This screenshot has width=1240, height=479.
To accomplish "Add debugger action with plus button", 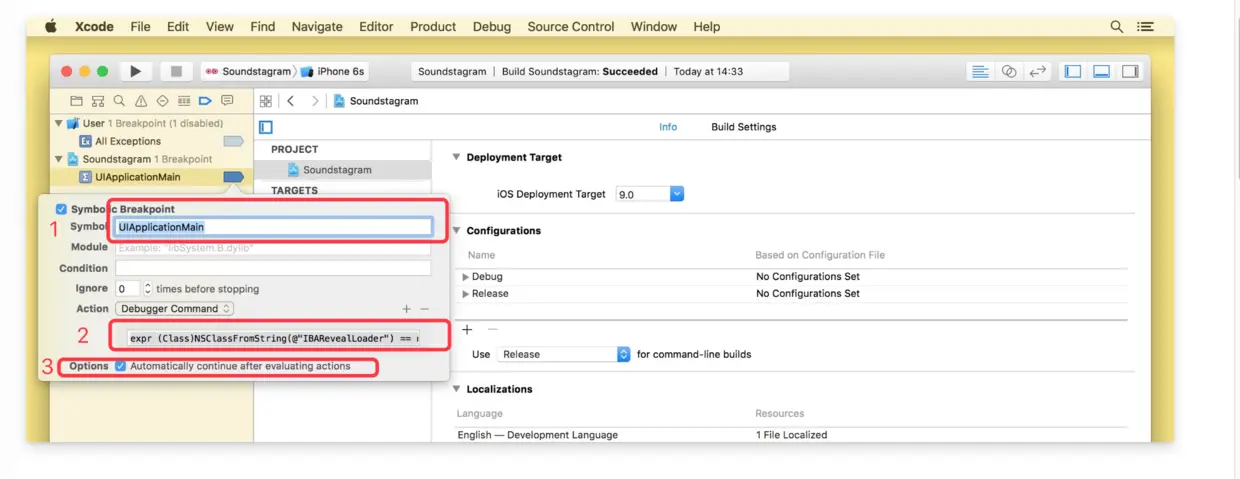I will [x=406, y=309].
